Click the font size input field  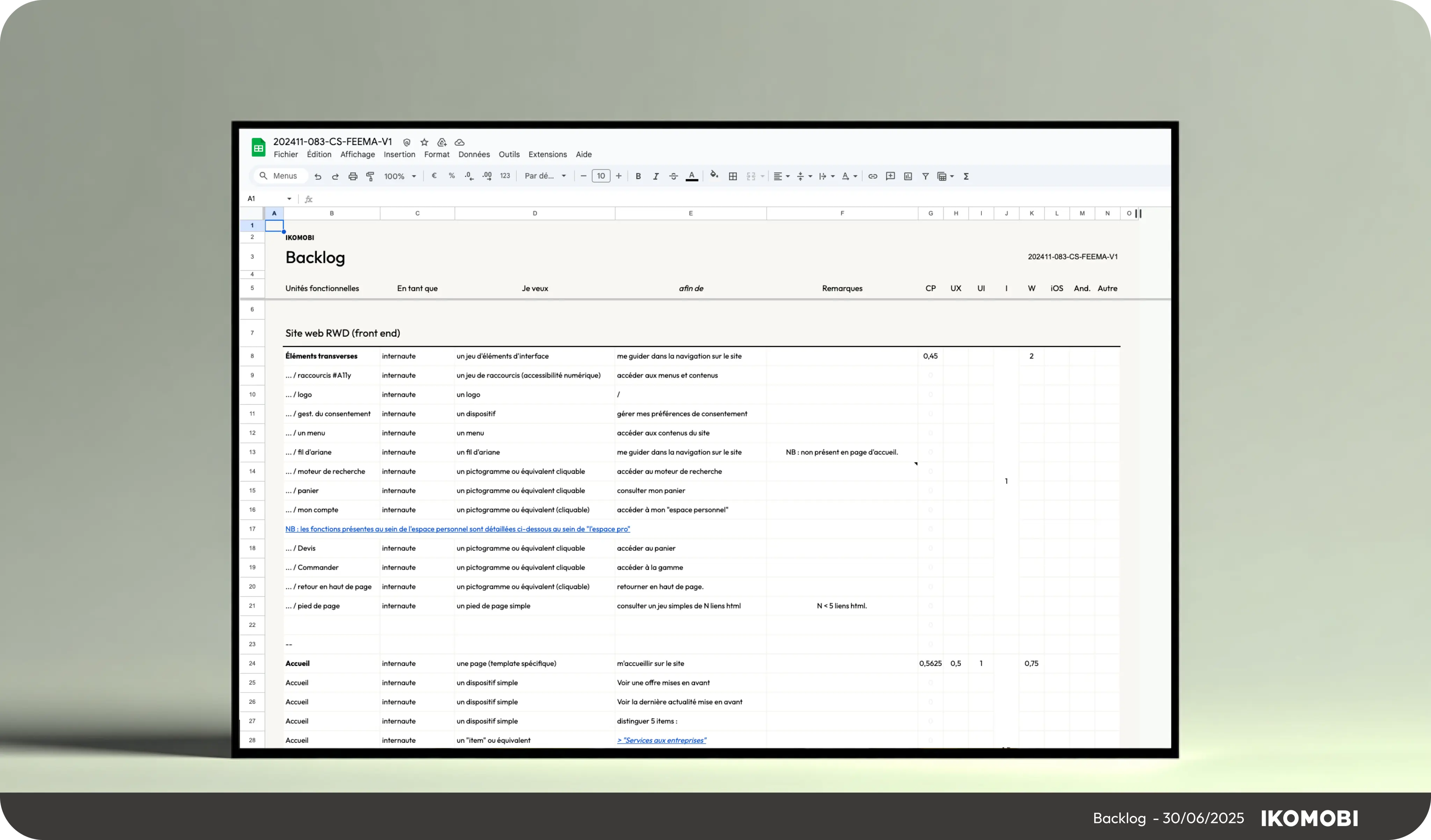(x=601, y=176)
